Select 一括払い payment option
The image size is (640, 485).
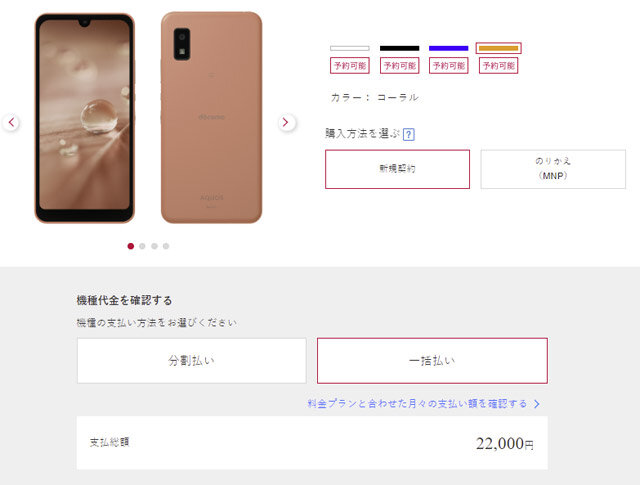coord(432,360)
